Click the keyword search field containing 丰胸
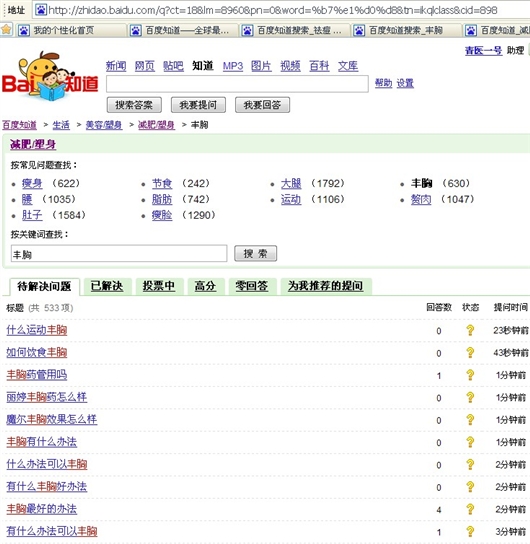This screenshot has height=544, width=530. pos(119,254)
